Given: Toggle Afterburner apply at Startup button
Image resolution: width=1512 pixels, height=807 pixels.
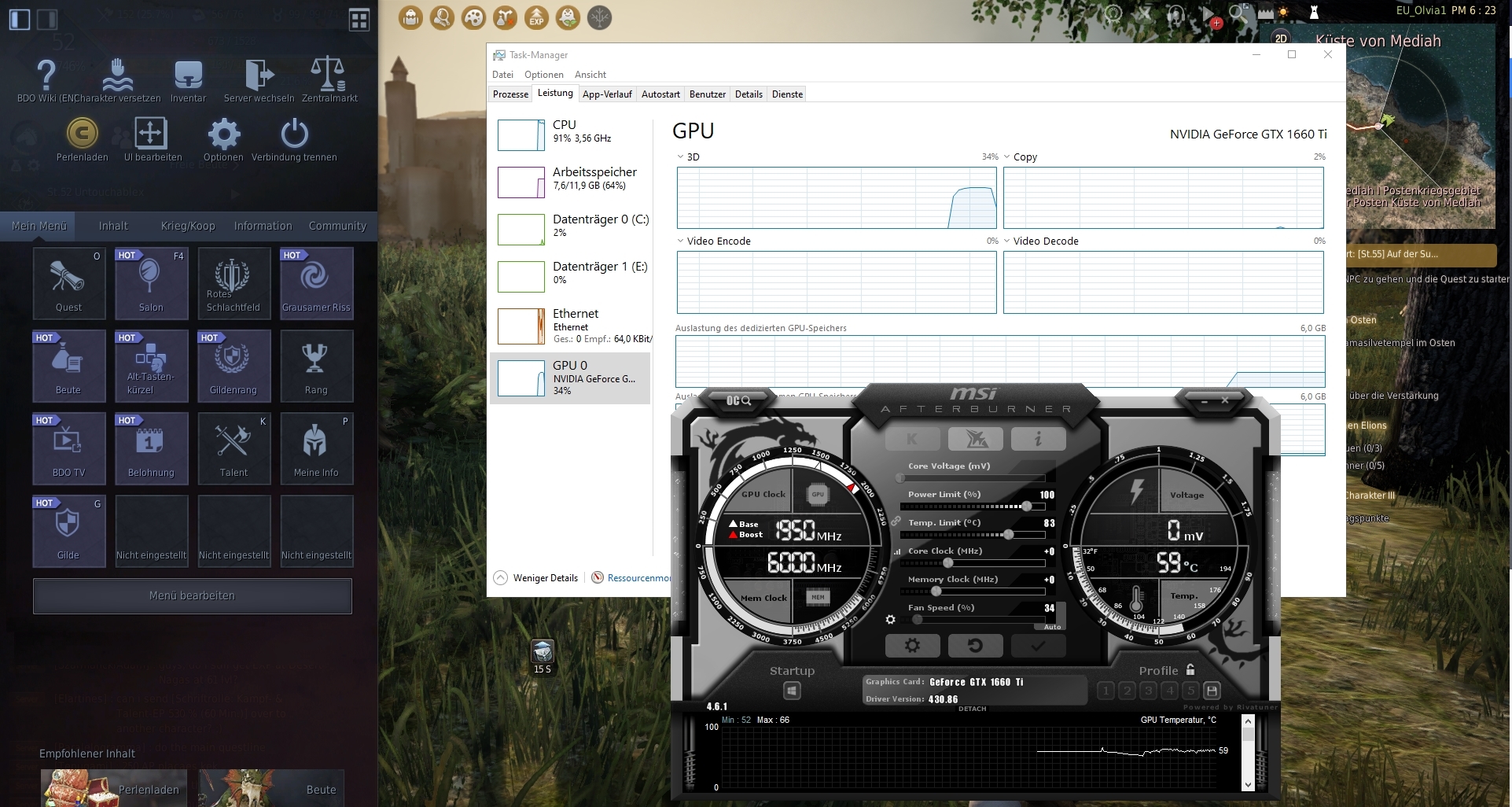Looking at the screenshot, I should point(792,691).
